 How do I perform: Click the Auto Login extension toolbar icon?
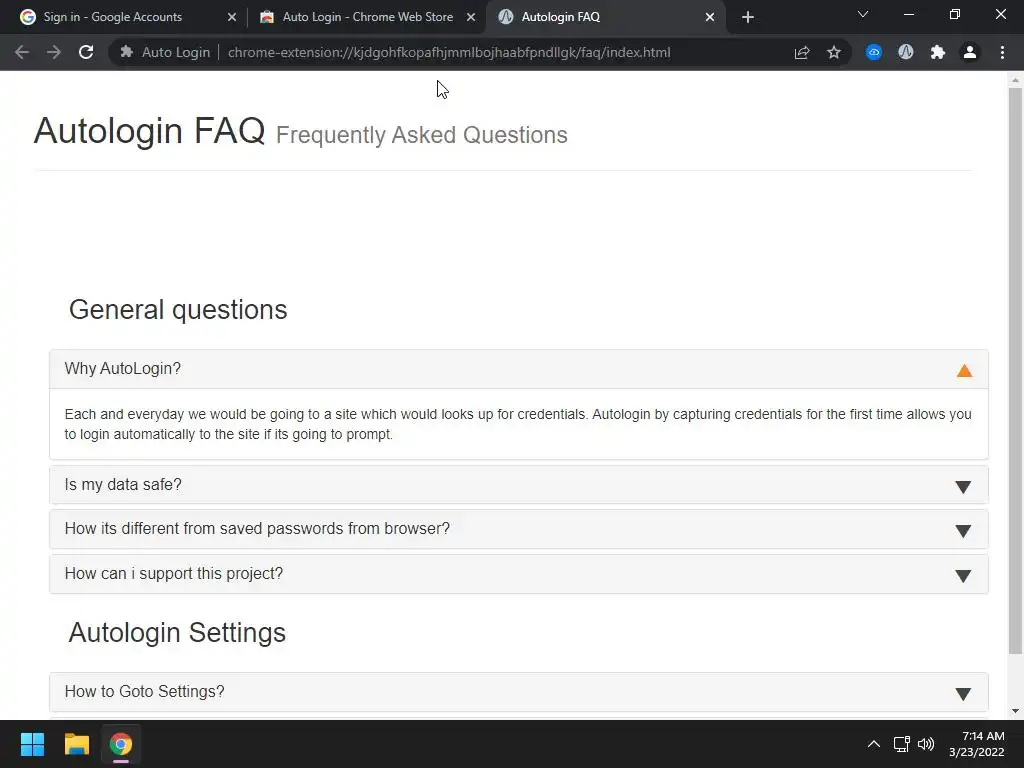pyautogui.click(x=906, y=52)
